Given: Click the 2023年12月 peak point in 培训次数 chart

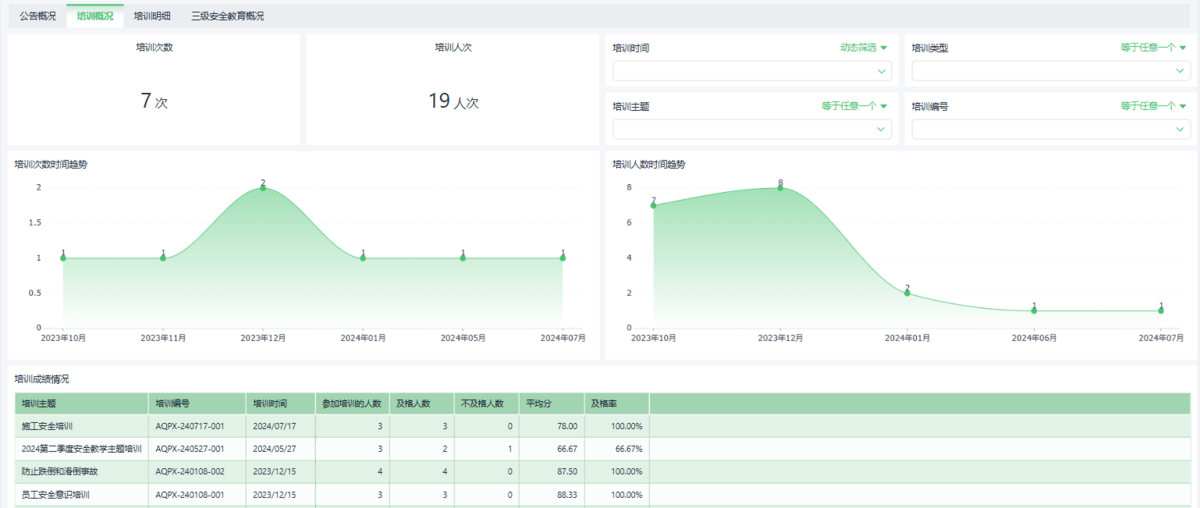Looking at the screenshot, I should [263, 187].
